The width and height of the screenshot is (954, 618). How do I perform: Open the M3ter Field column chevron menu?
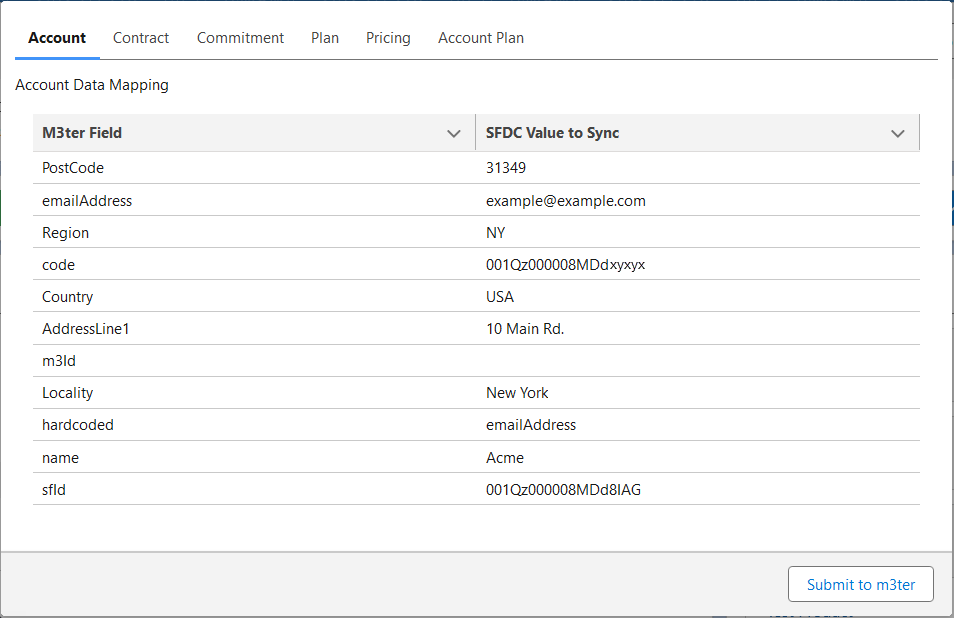(x=453, y=133)
